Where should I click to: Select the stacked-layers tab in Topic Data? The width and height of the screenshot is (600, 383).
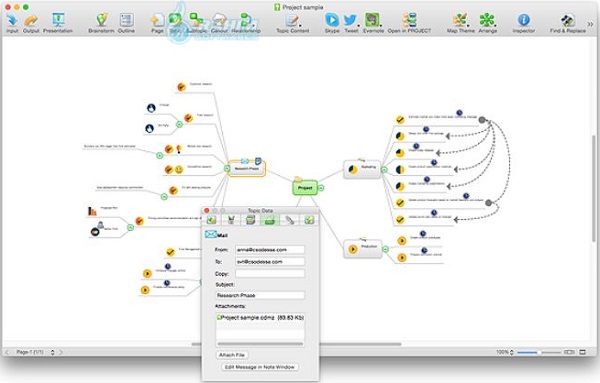(x=250, y=220)
